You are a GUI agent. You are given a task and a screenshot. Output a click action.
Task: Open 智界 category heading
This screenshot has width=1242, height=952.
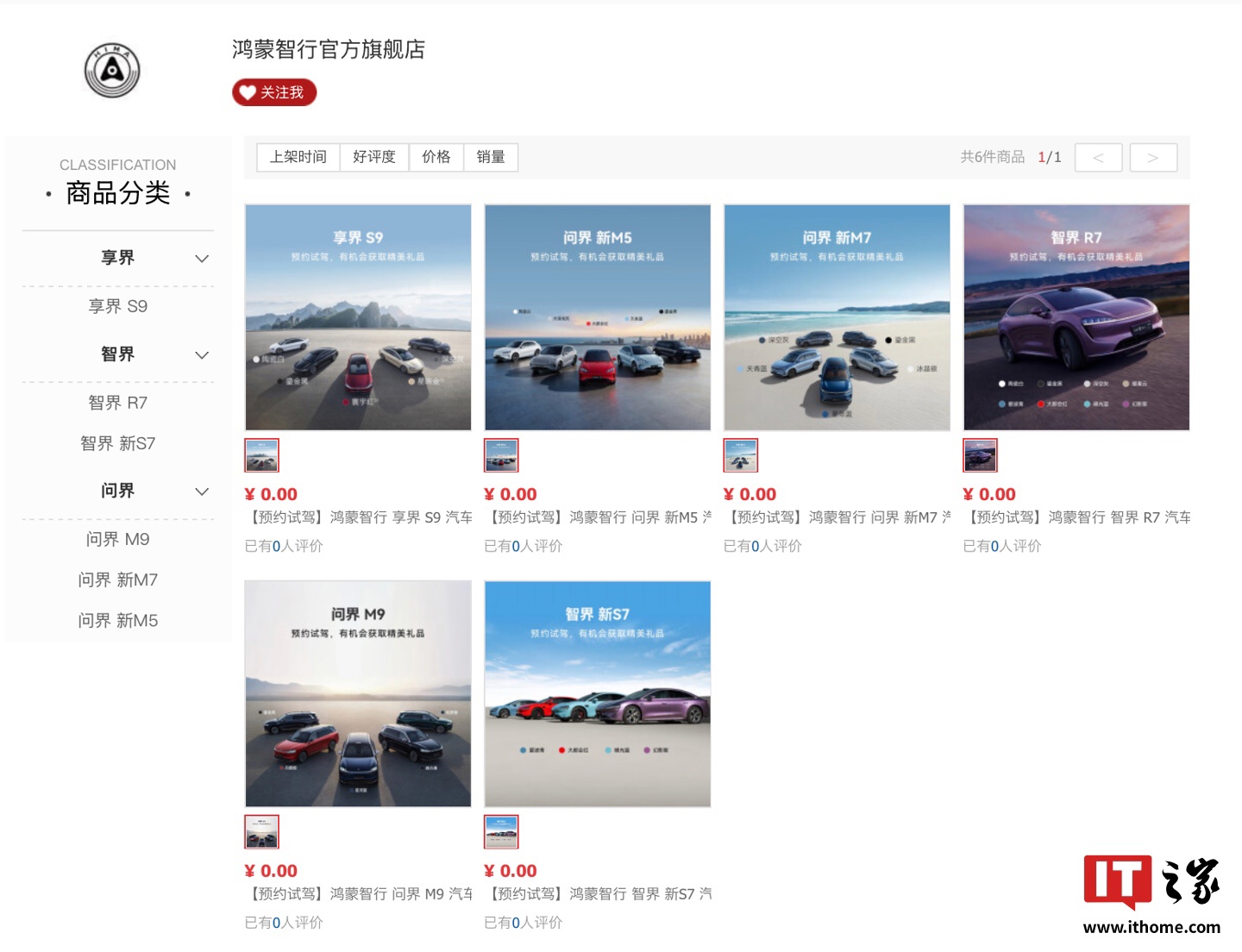point(118,354)
